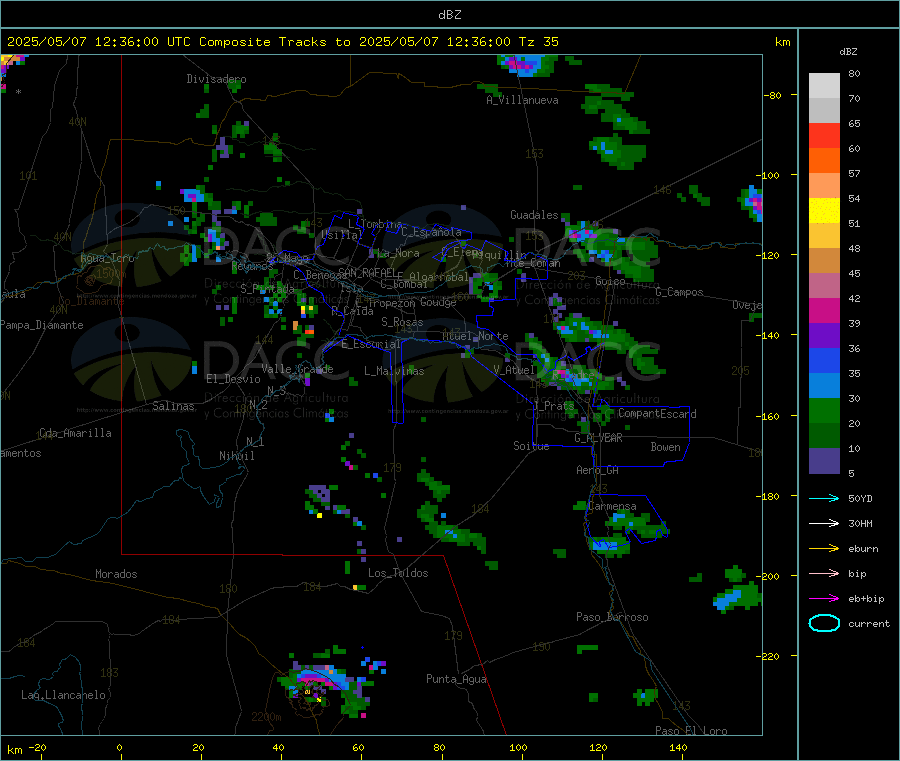Click the yellow eburn arrow legend icon
Screen dimensions: 900x761
[824, 549]
